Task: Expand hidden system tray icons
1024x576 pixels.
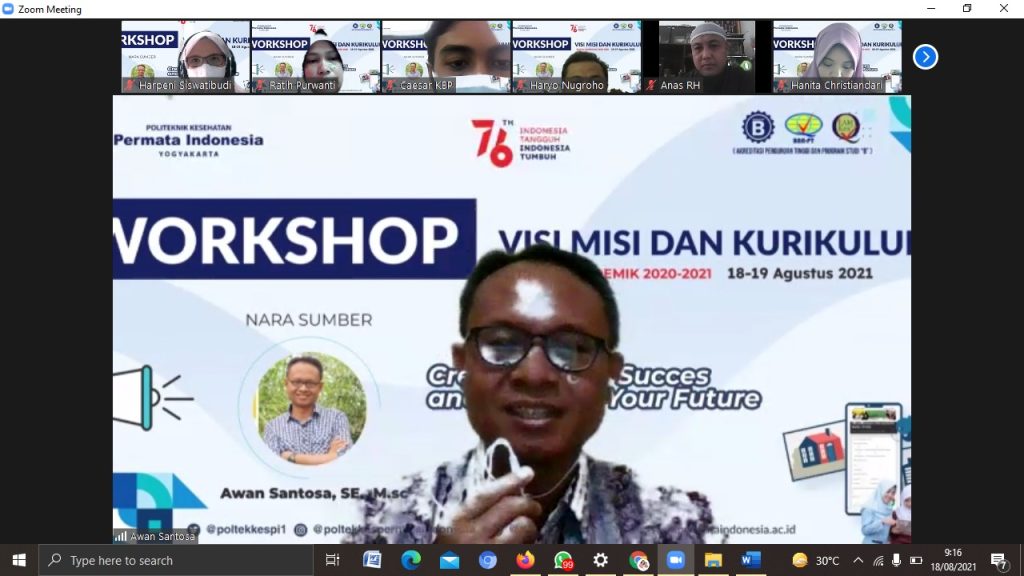Action: [x=858, y=560]
